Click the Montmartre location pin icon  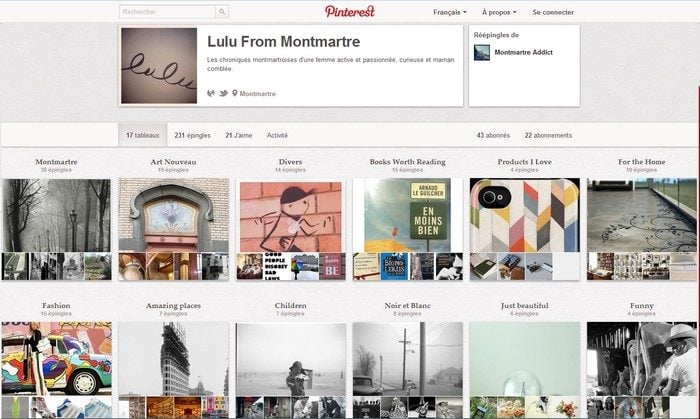[x=235, y=93]
